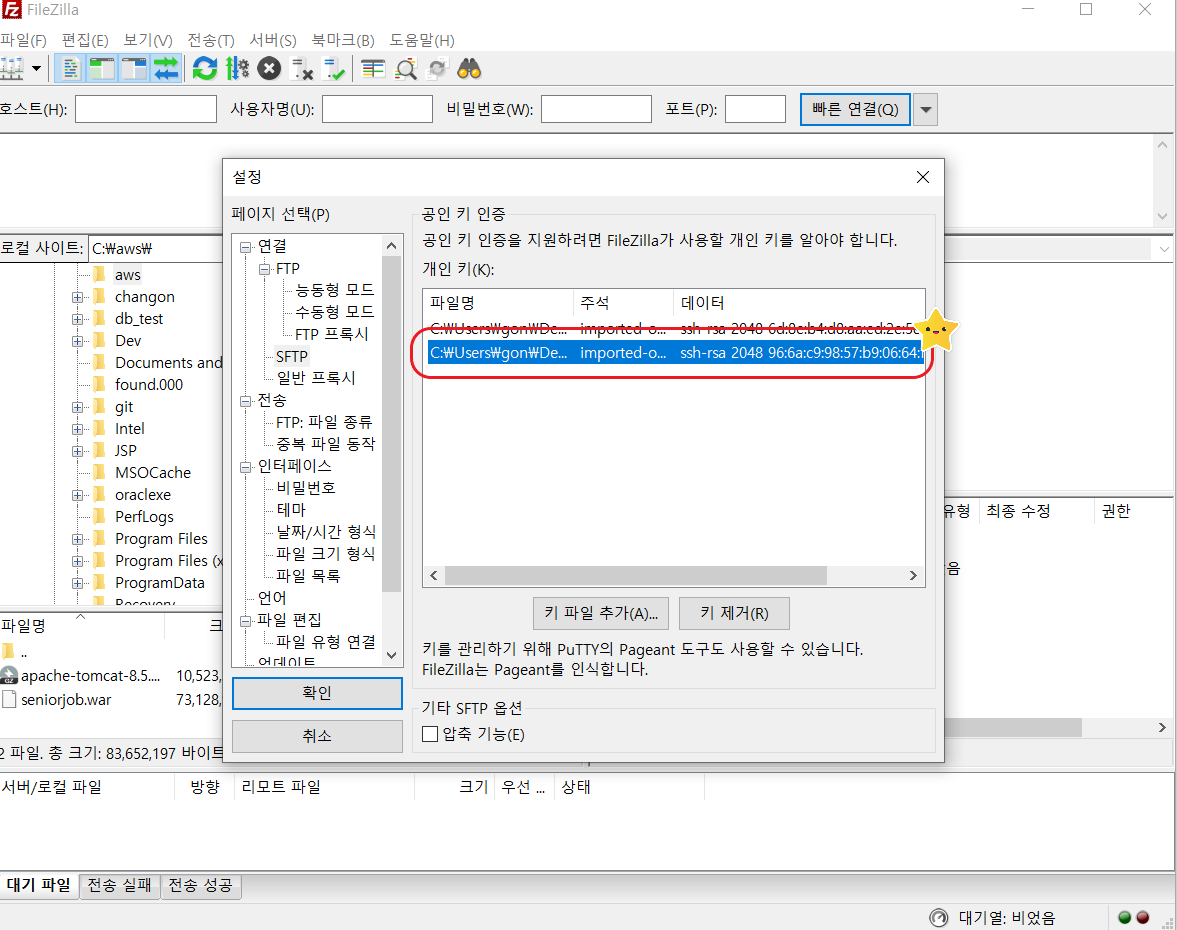
Task: Toggle directory comparison magnifier icon
Action: (406, 69)
